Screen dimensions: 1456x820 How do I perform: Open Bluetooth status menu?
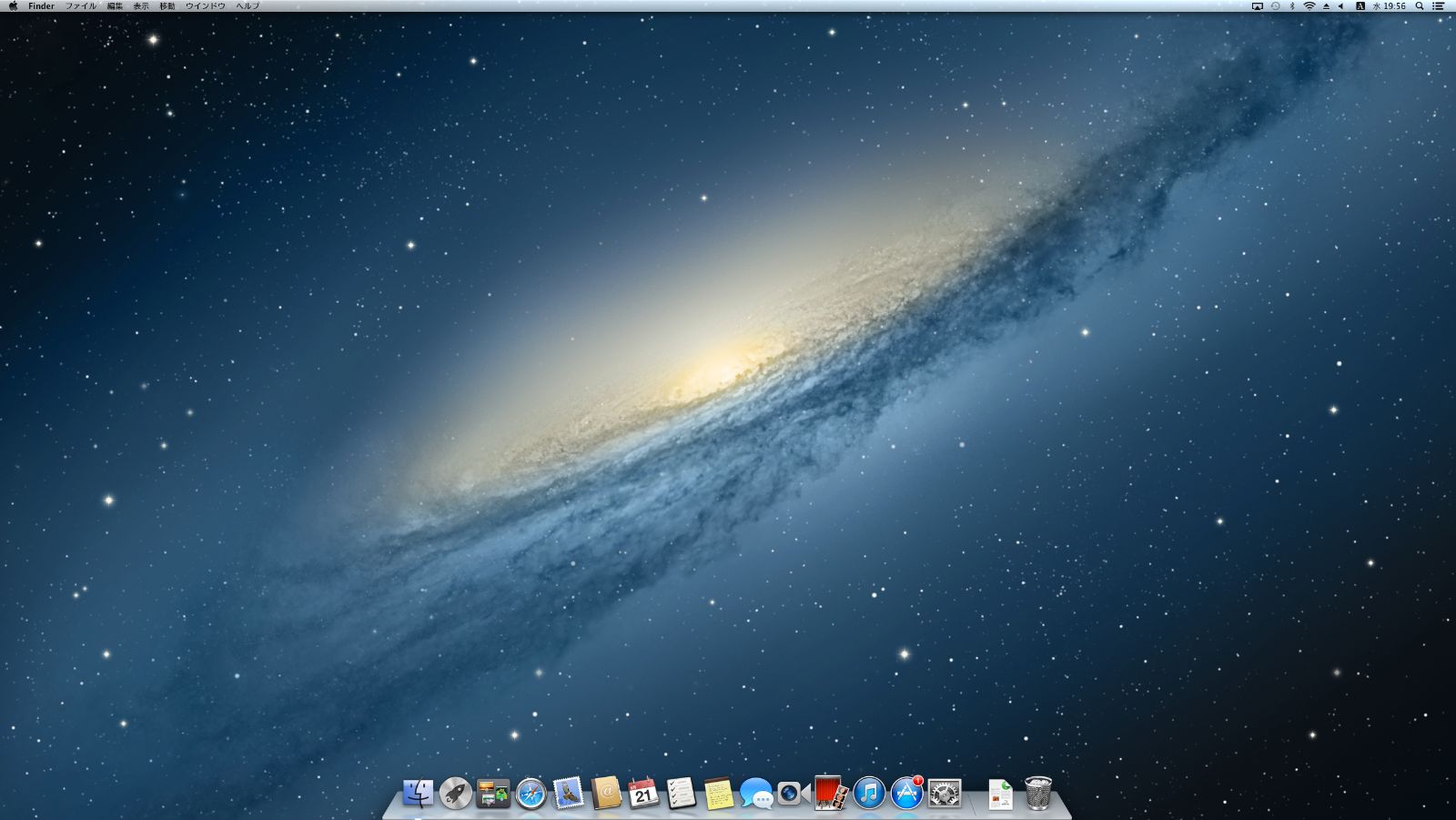tap(1292, 5)
